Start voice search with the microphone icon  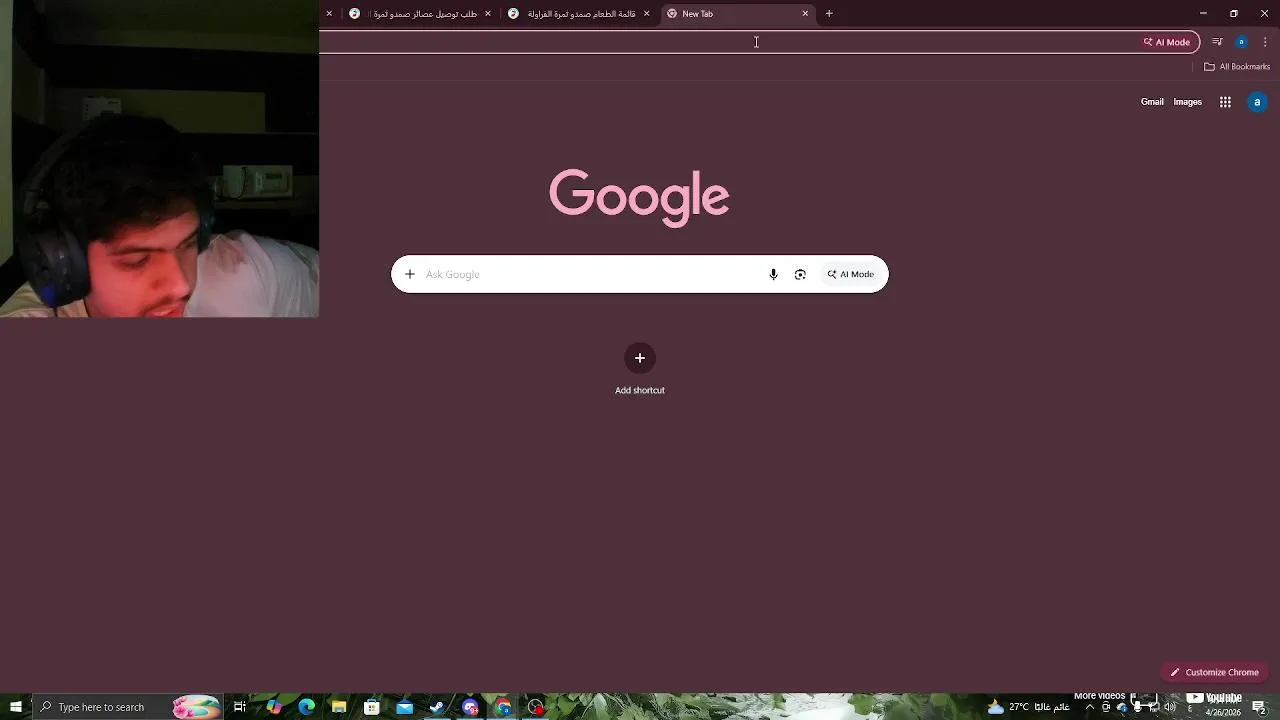coord(773,274)
